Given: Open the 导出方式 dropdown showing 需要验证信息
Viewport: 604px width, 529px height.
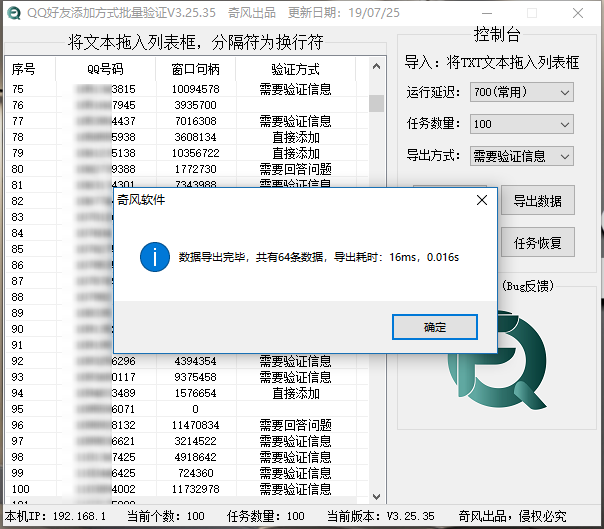Looking at the screenshot, I should click(x=522, y=156).
